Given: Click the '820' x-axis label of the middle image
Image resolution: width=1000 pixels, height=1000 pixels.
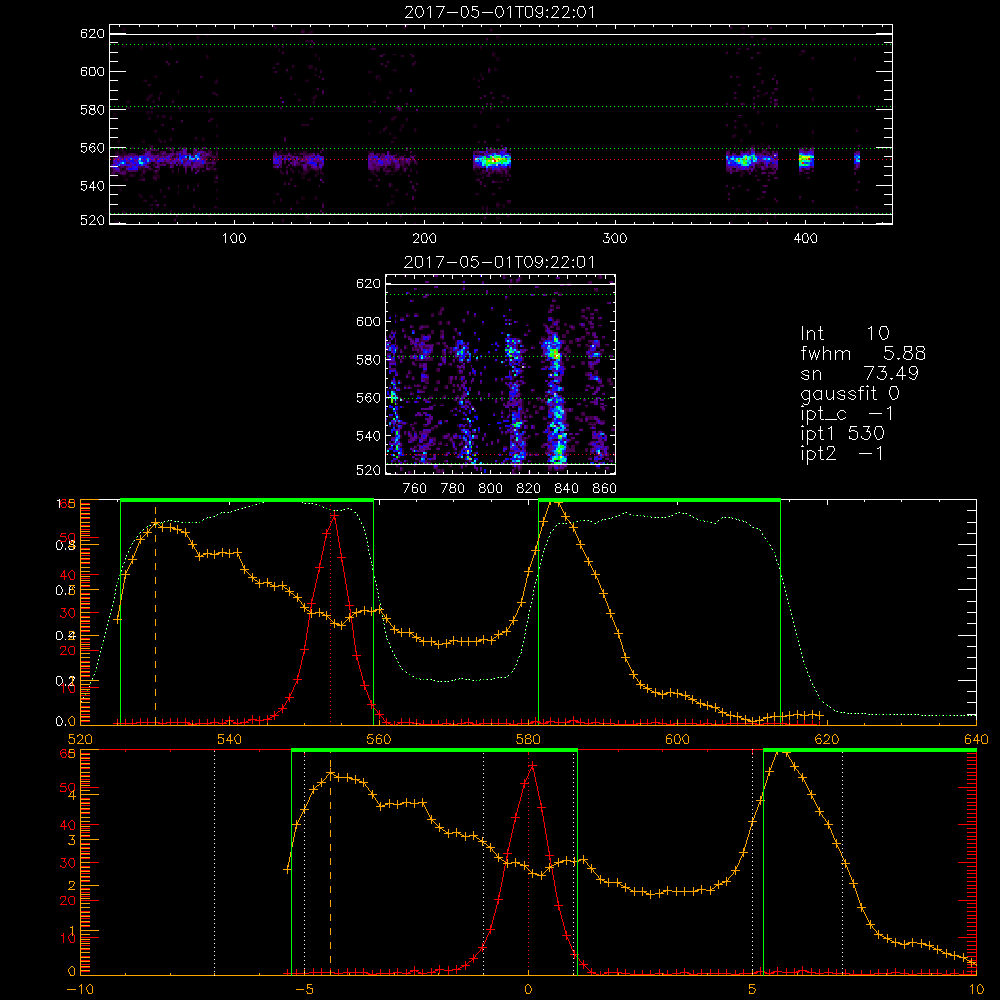Looking at the screenshot, I should pos(529,489).
